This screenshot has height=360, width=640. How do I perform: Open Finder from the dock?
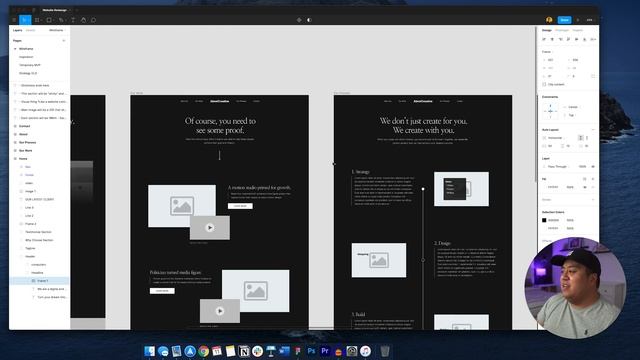tap(149, 351)
